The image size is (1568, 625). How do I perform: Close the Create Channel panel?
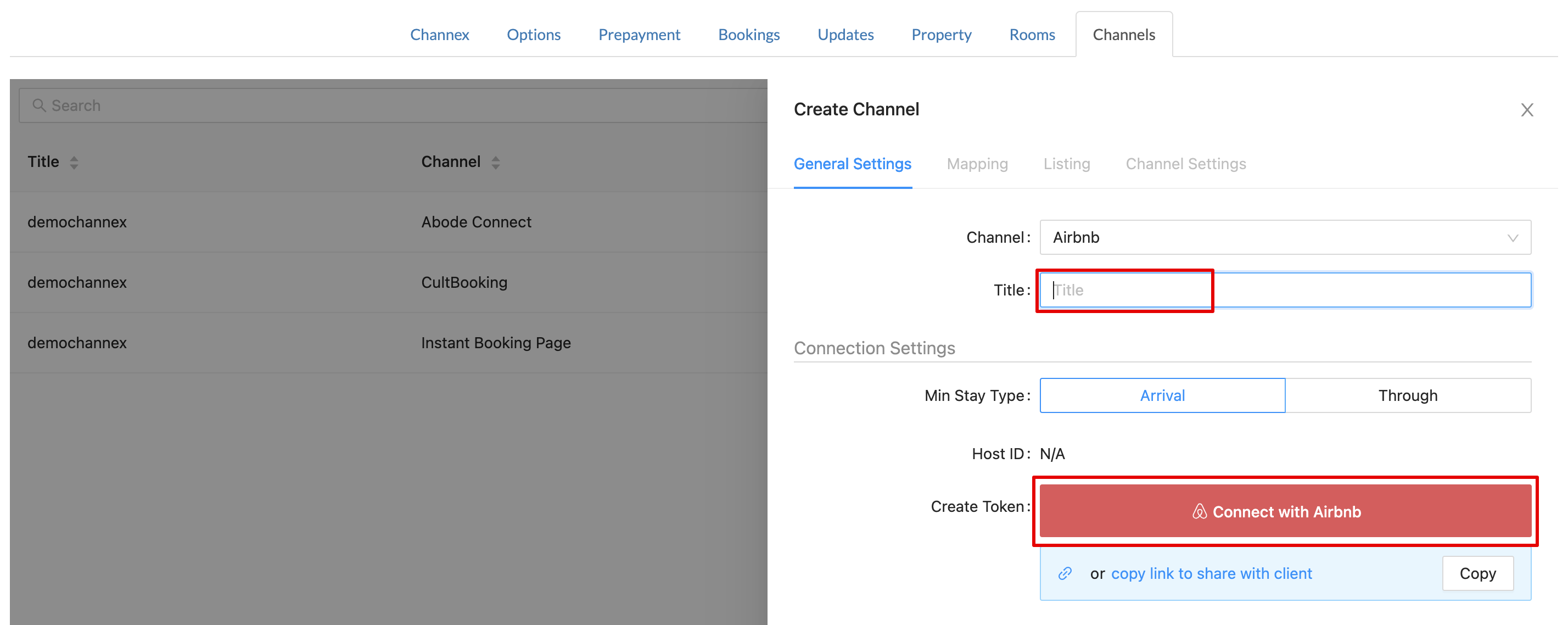pos(1526,110)
